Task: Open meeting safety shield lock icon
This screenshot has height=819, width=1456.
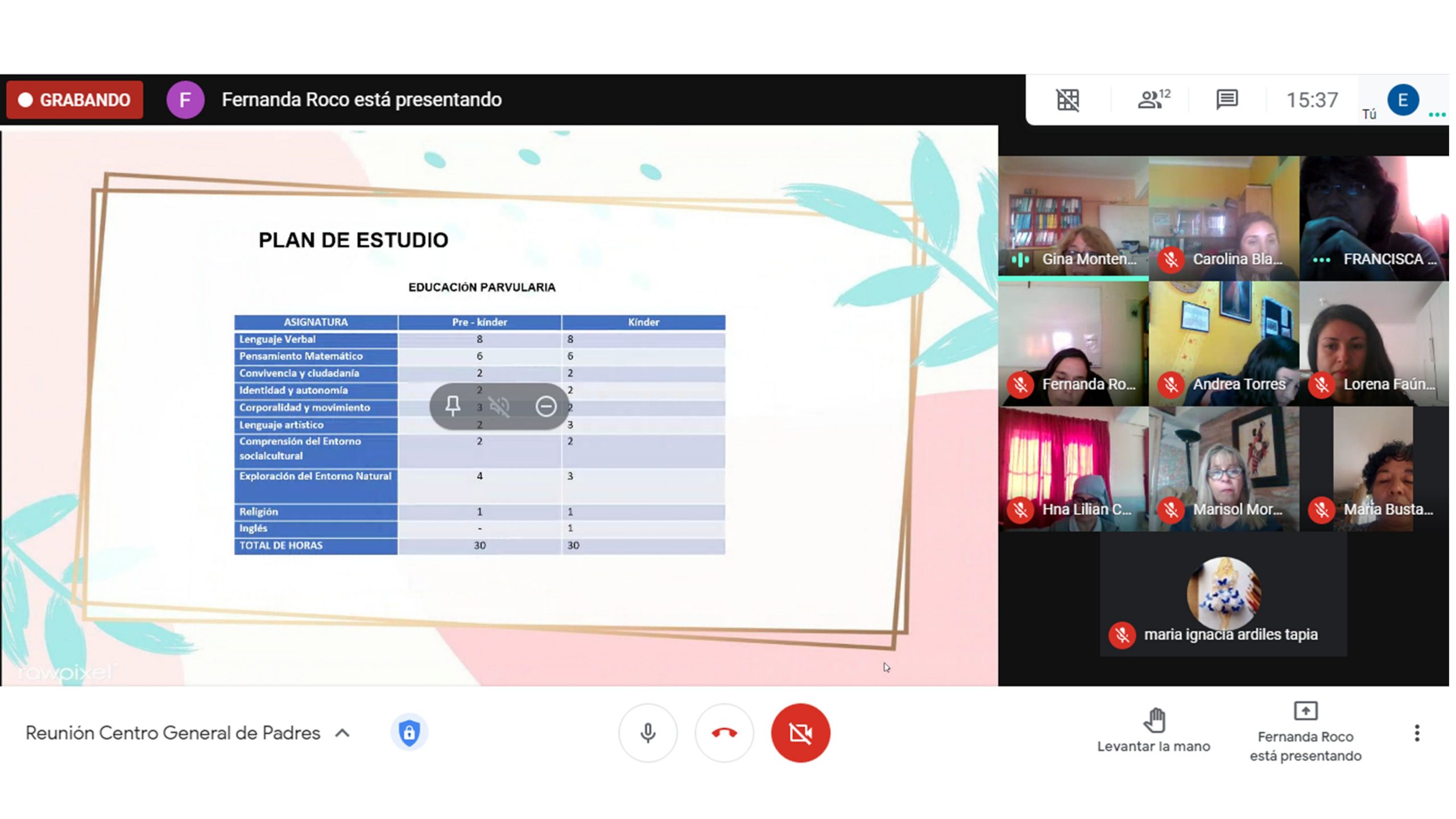Action: pos(409,733)
